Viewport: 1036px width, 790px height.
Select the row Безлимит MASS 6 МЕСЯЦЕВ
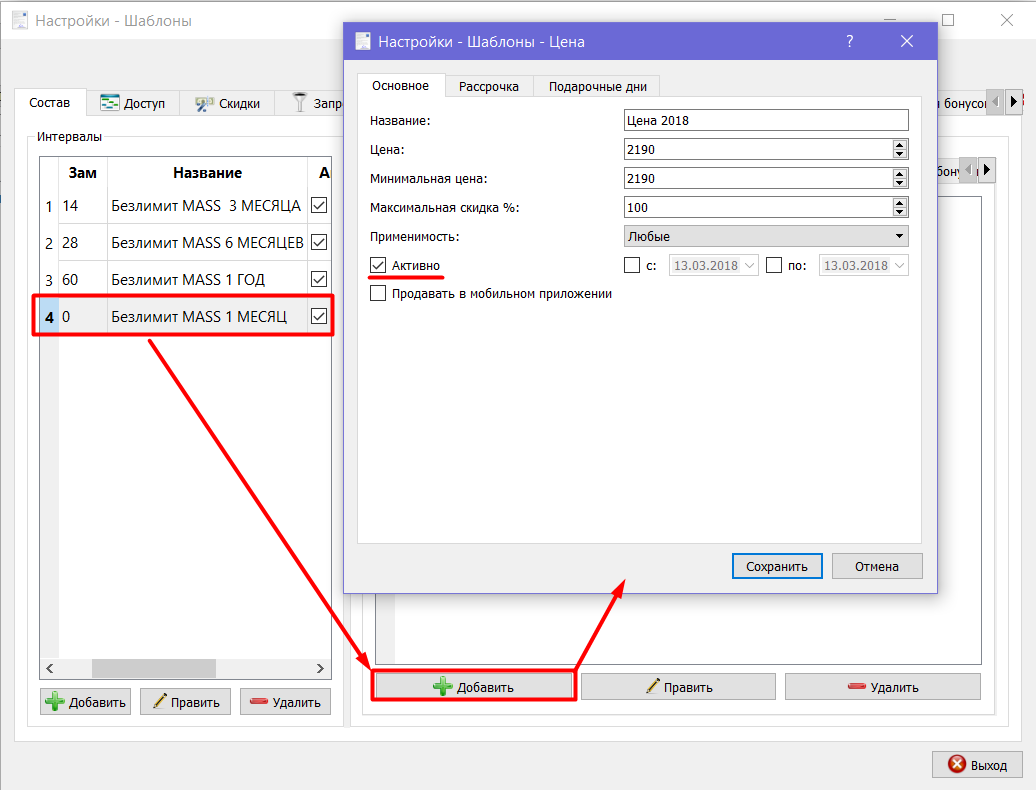coord(186,242)
